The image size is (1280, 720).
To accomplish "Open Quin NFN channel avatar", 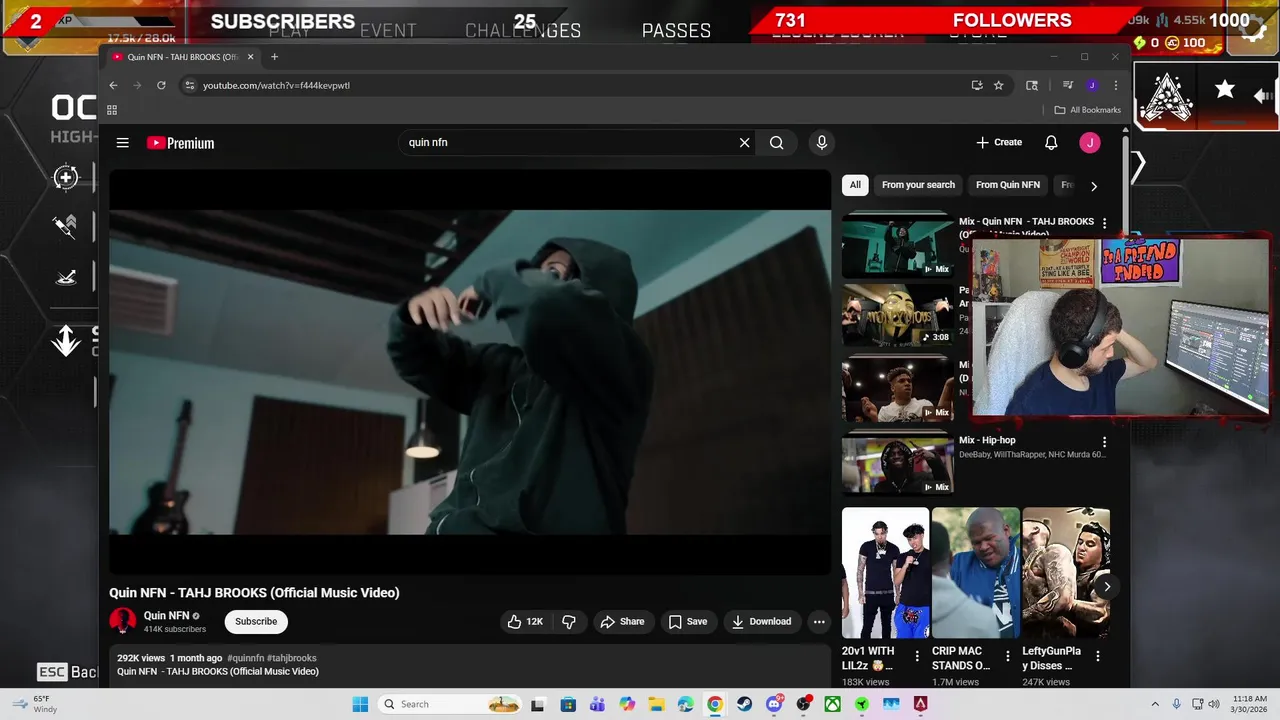I will pos(123,621).
